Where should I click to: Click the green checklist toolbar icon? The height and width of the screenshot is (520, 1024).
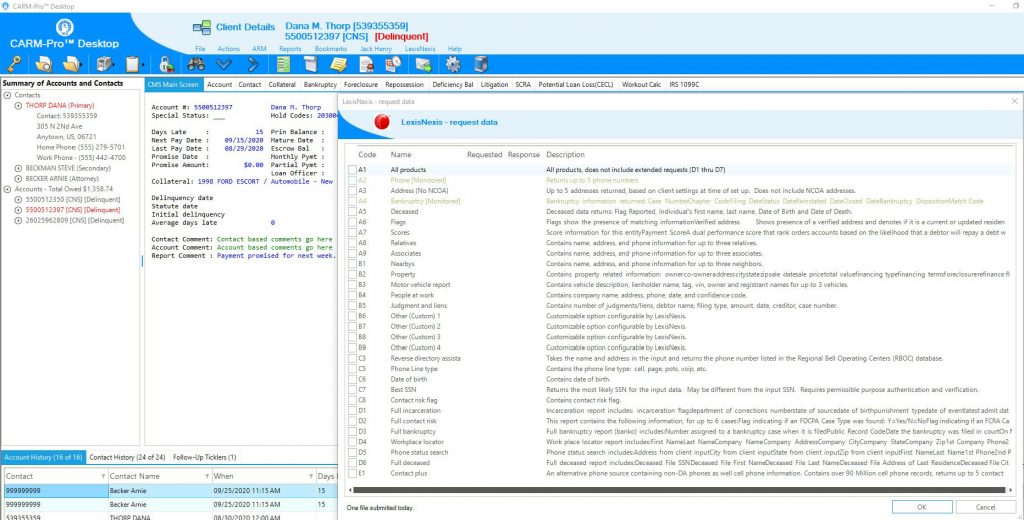(x=283, y=64)
